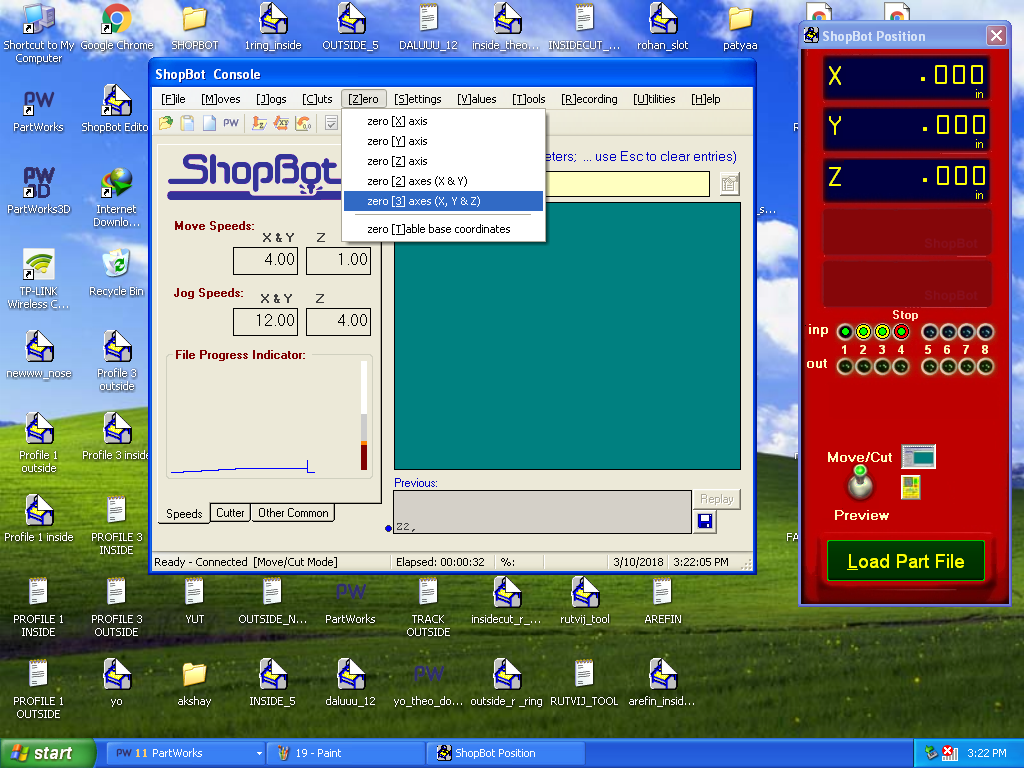Toggle output 2 indicator

coord(863,367)
